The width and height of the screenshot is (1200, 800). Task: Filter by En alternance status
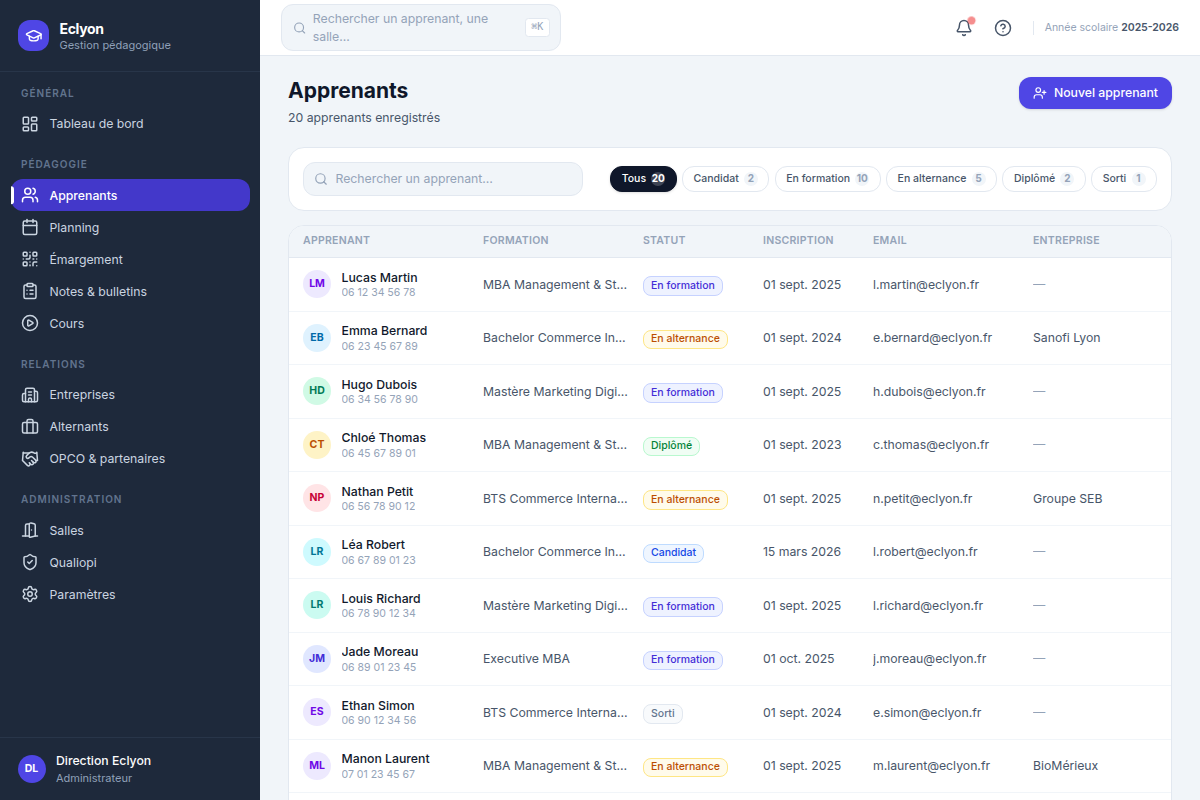click(x=941, y=179)
